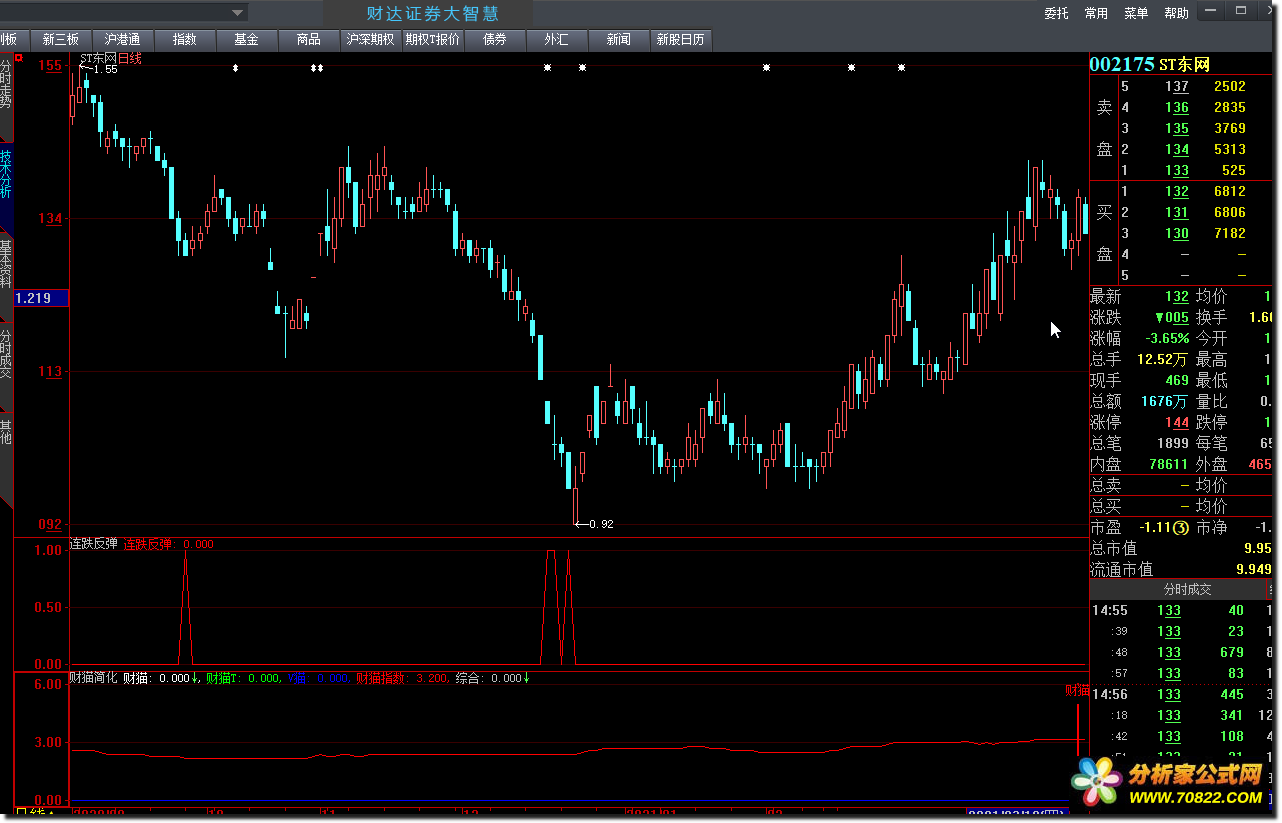Image resolution: width=1282 pixels, height=823 pixels.
Task: Select the sell level 2 price 134
Action: 1176,150
